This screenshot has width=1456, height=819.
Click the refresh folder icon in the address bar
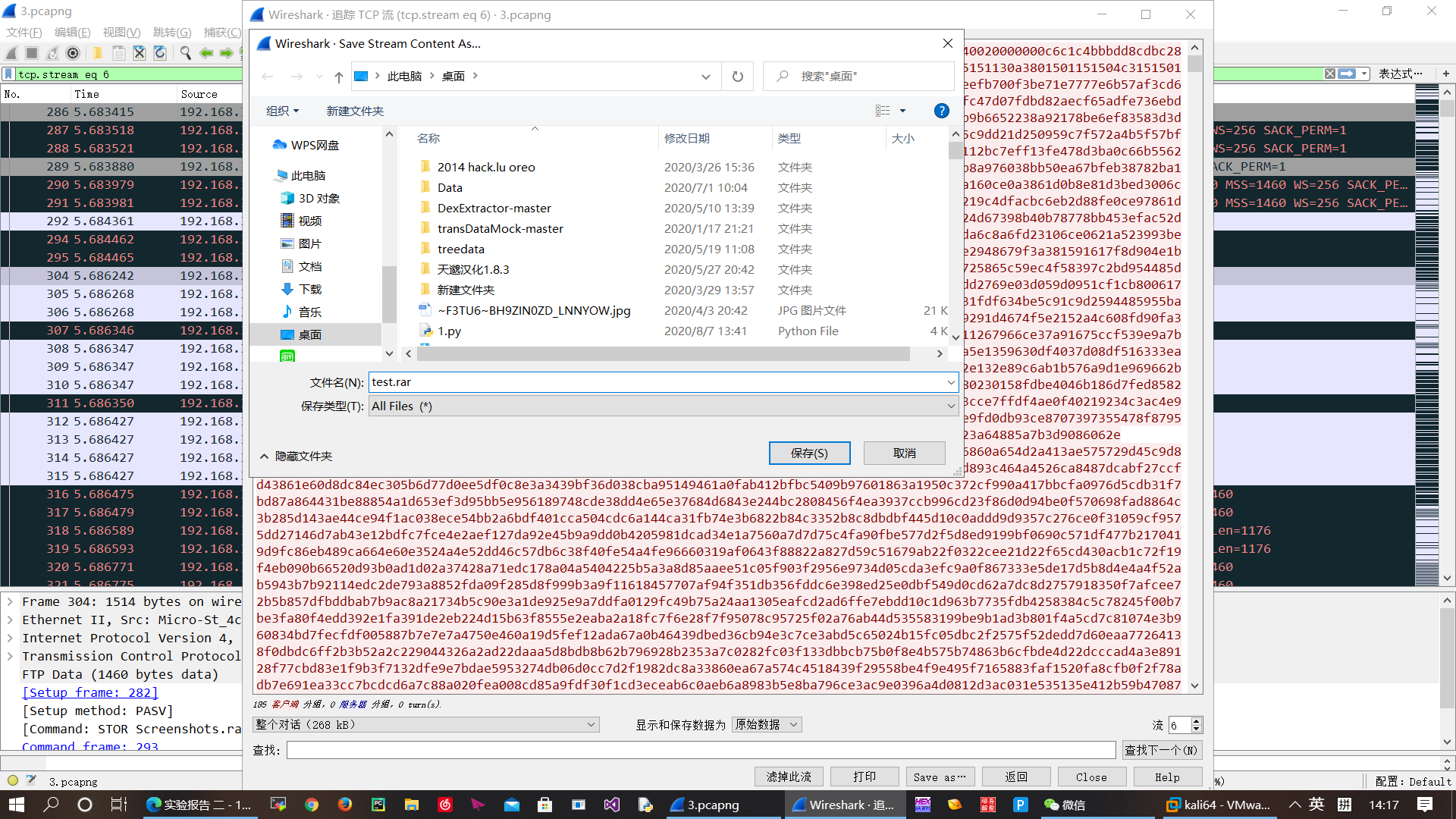point(737,77)
